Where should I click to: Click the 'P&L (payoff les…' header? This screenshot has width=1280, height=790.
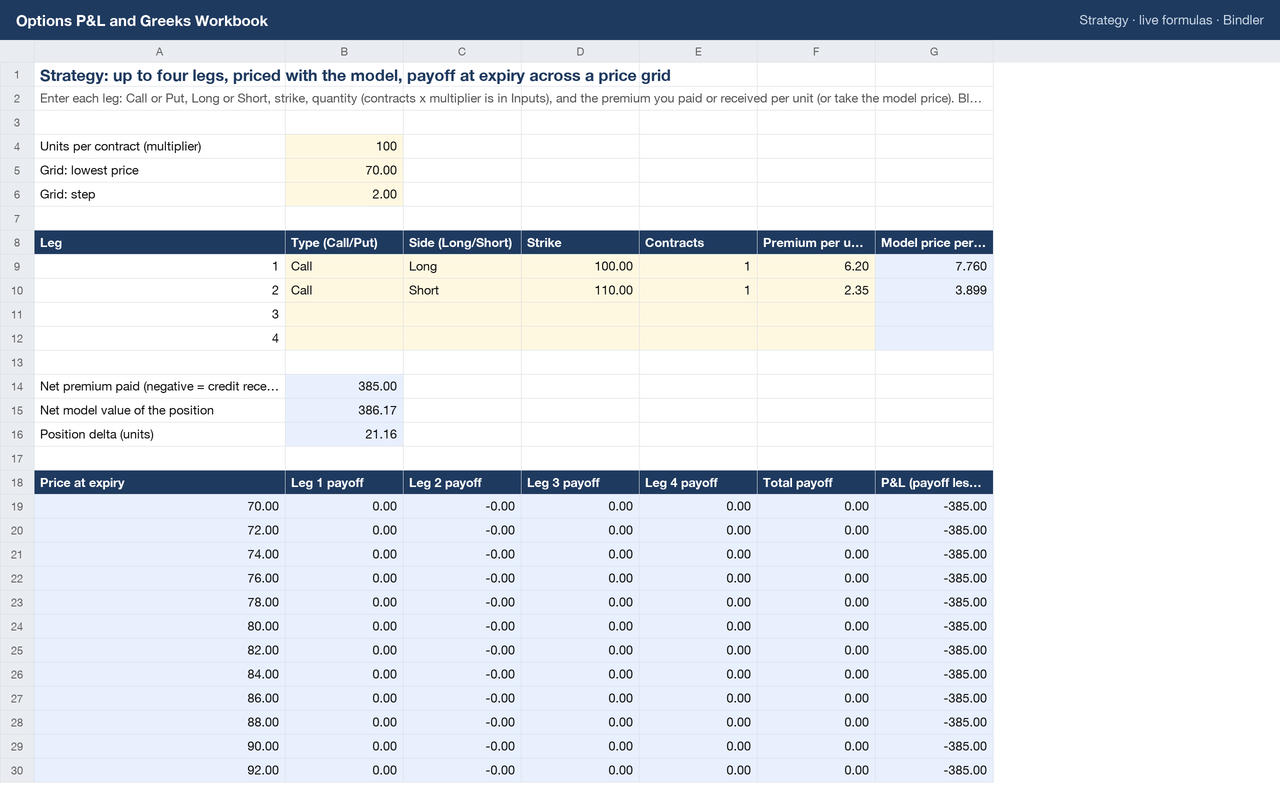point(934,482)
